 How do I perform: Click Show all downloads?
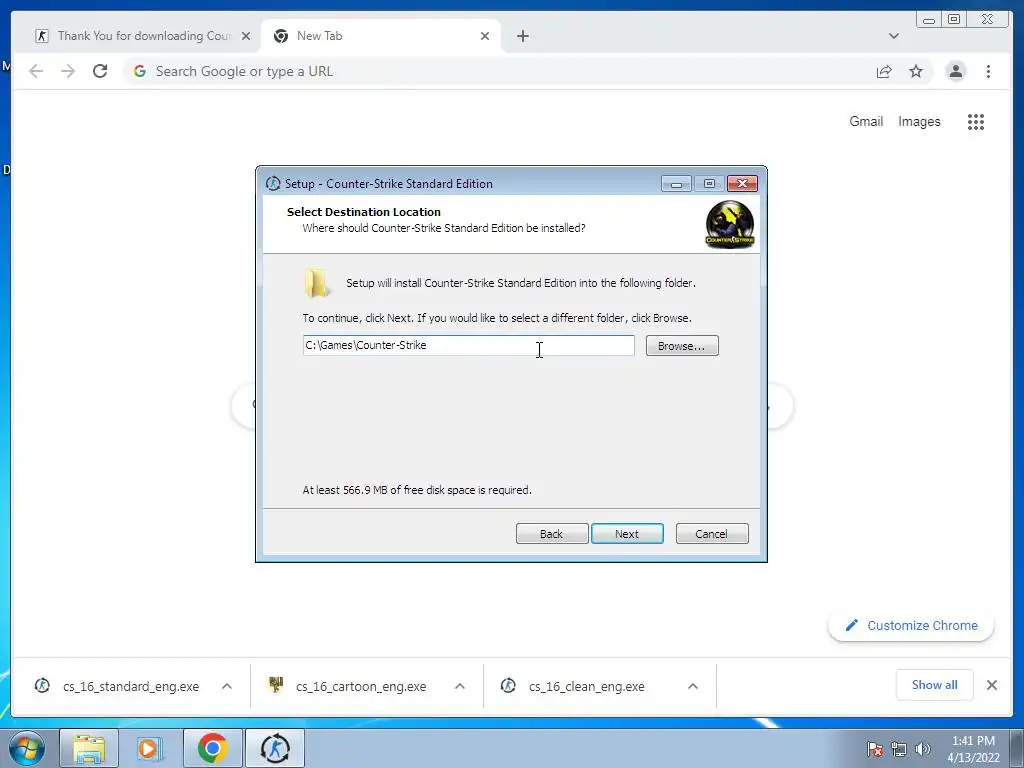[935, 684]
